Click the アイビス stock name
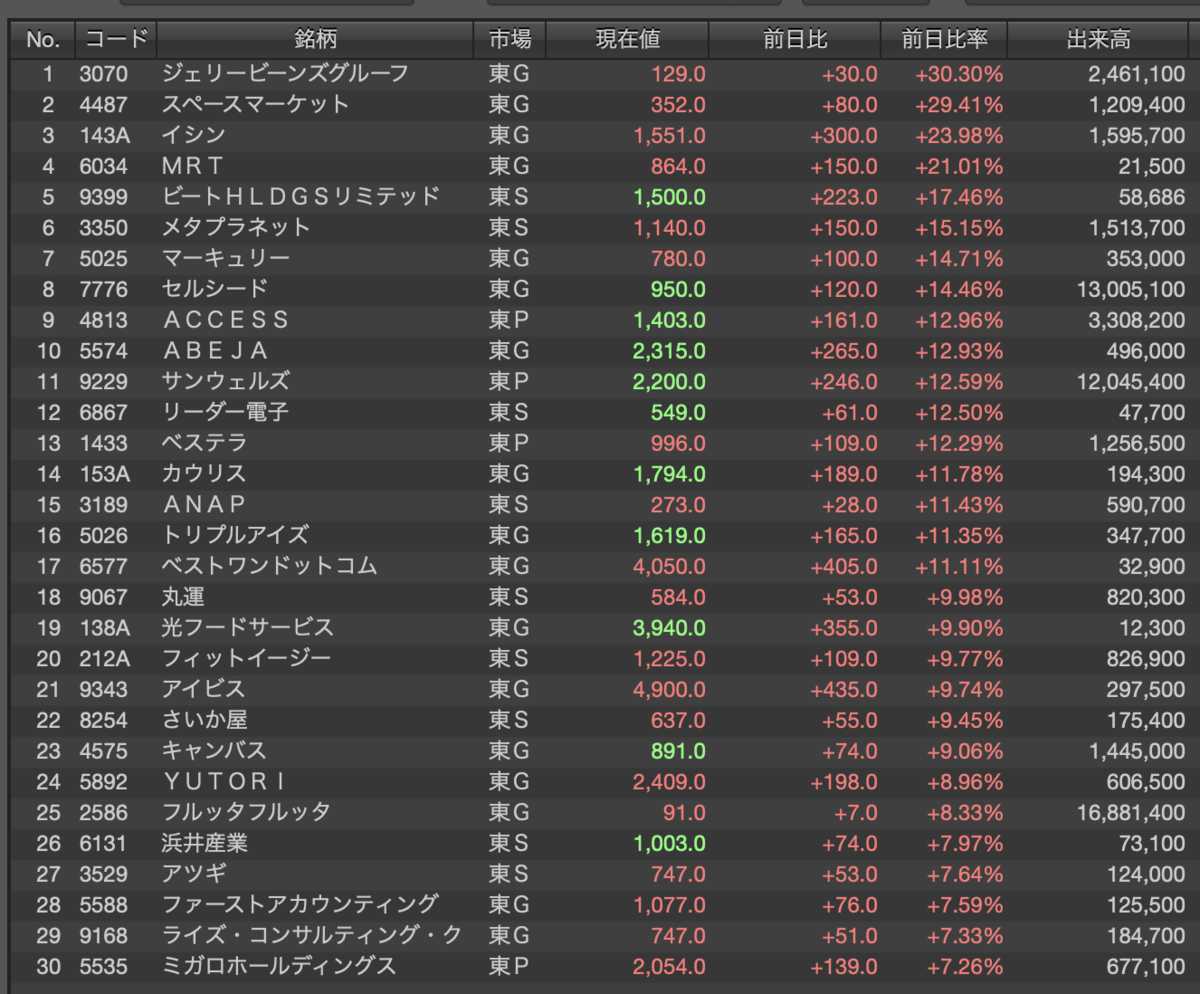Image resolution: width=1200 pixels, height=994 pixels. click(203, 689)
